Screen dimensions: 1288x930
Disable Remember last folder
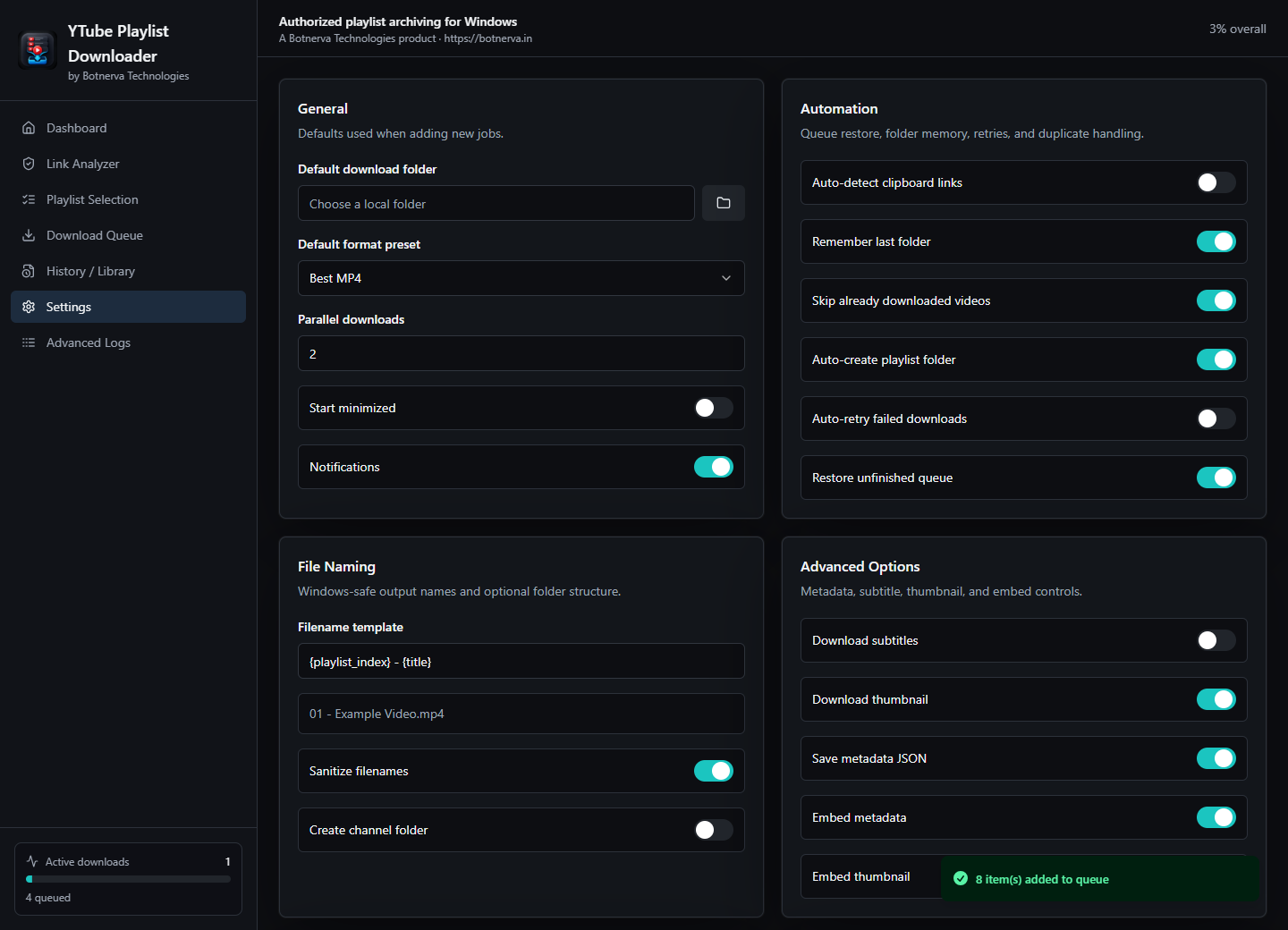click(1216, 241)
